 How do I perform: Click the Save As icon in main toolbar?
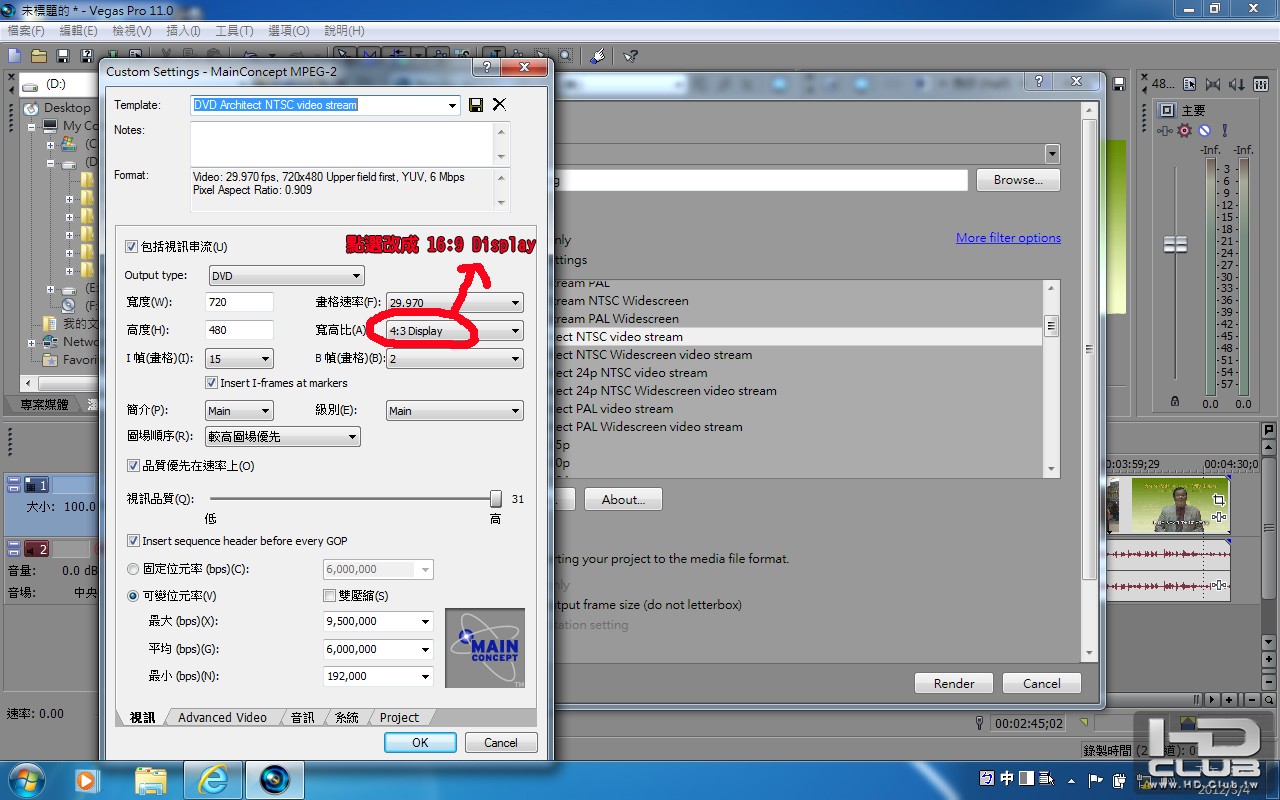click(x=87, y=56)
